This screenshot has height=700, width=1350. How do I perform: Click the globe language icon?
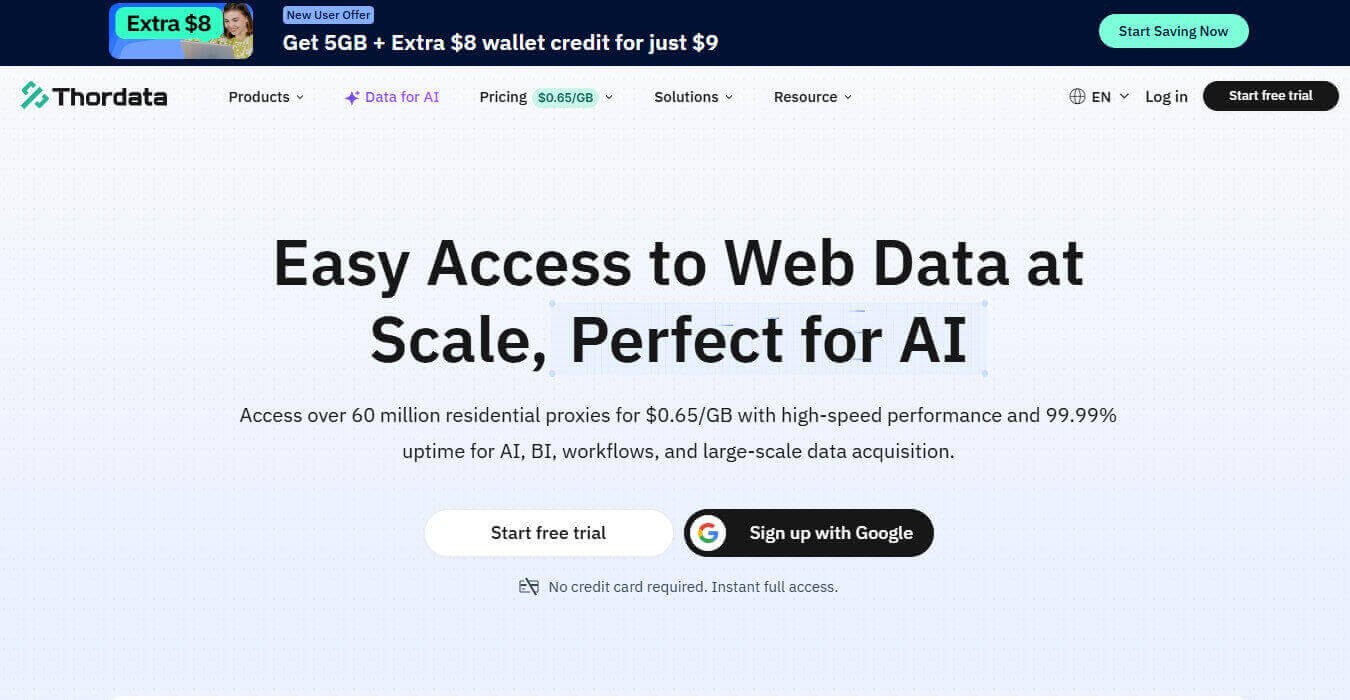(1077, 97)
